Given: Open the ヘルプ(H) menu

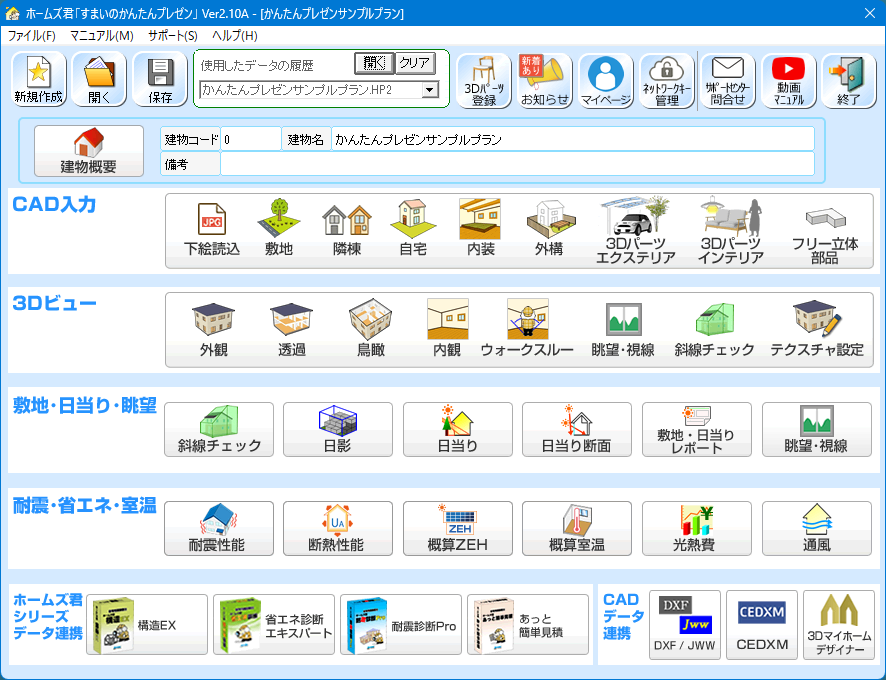Looking at the screenshot, I should click(234, 35).
